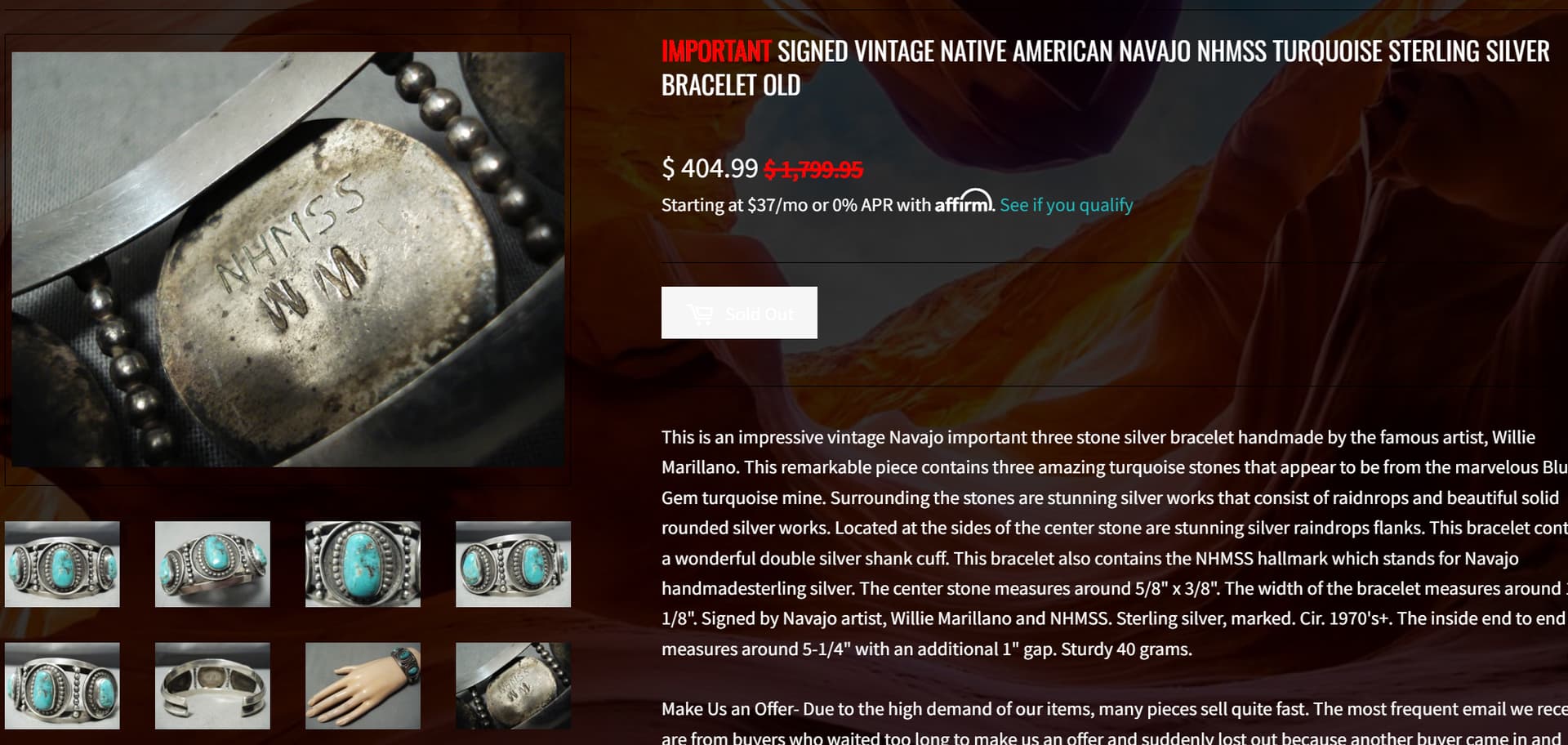Click the product title heading
Screen dimensions: 1568x745
pyautogui.click(x=1105, y=68)
